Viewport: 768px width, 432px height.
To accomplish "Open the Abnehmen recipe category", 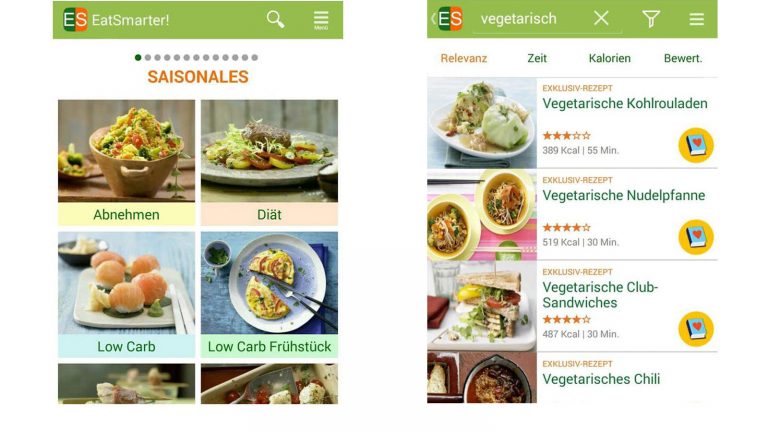I will coord(126,163).
